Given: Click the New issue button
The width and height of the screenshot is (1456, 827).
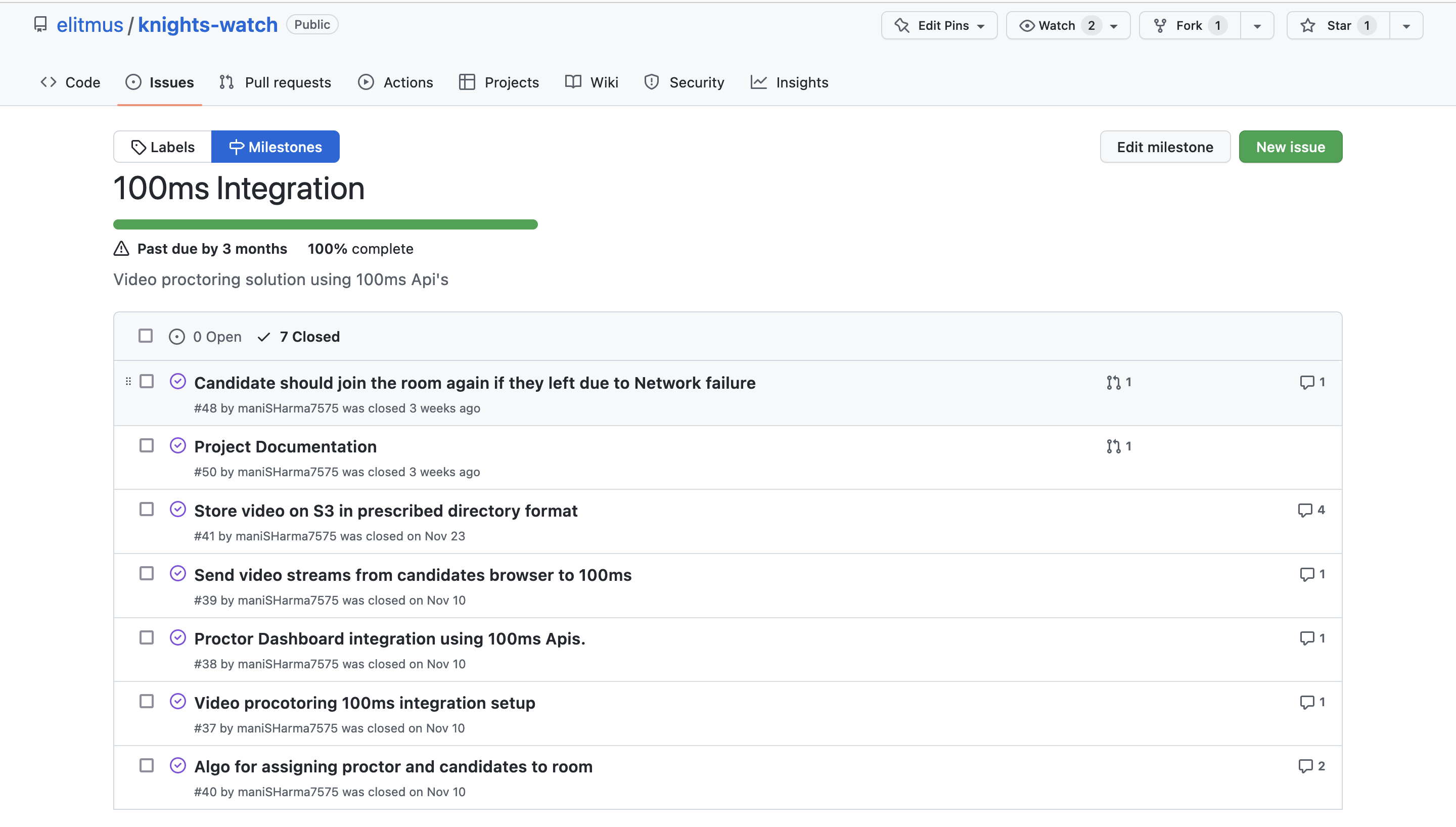Looking at the screenshot, I should [x=1290, y=147].
